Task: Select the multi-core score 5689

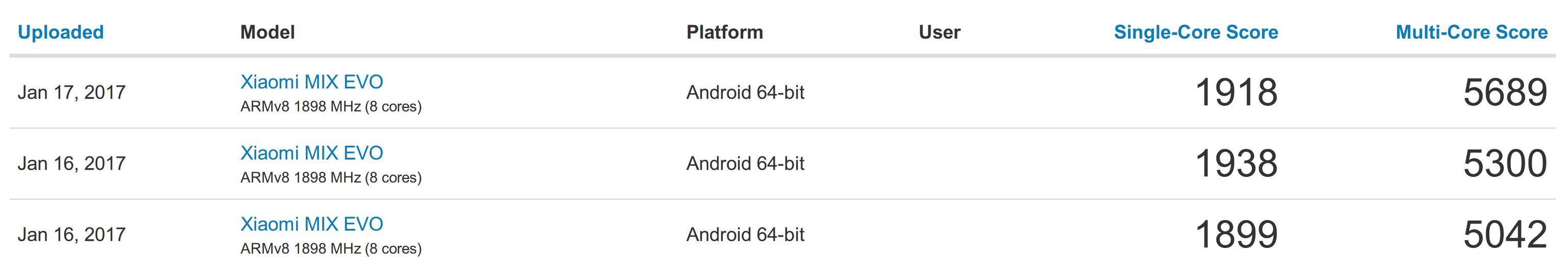Action: [x=1505, y=92]
